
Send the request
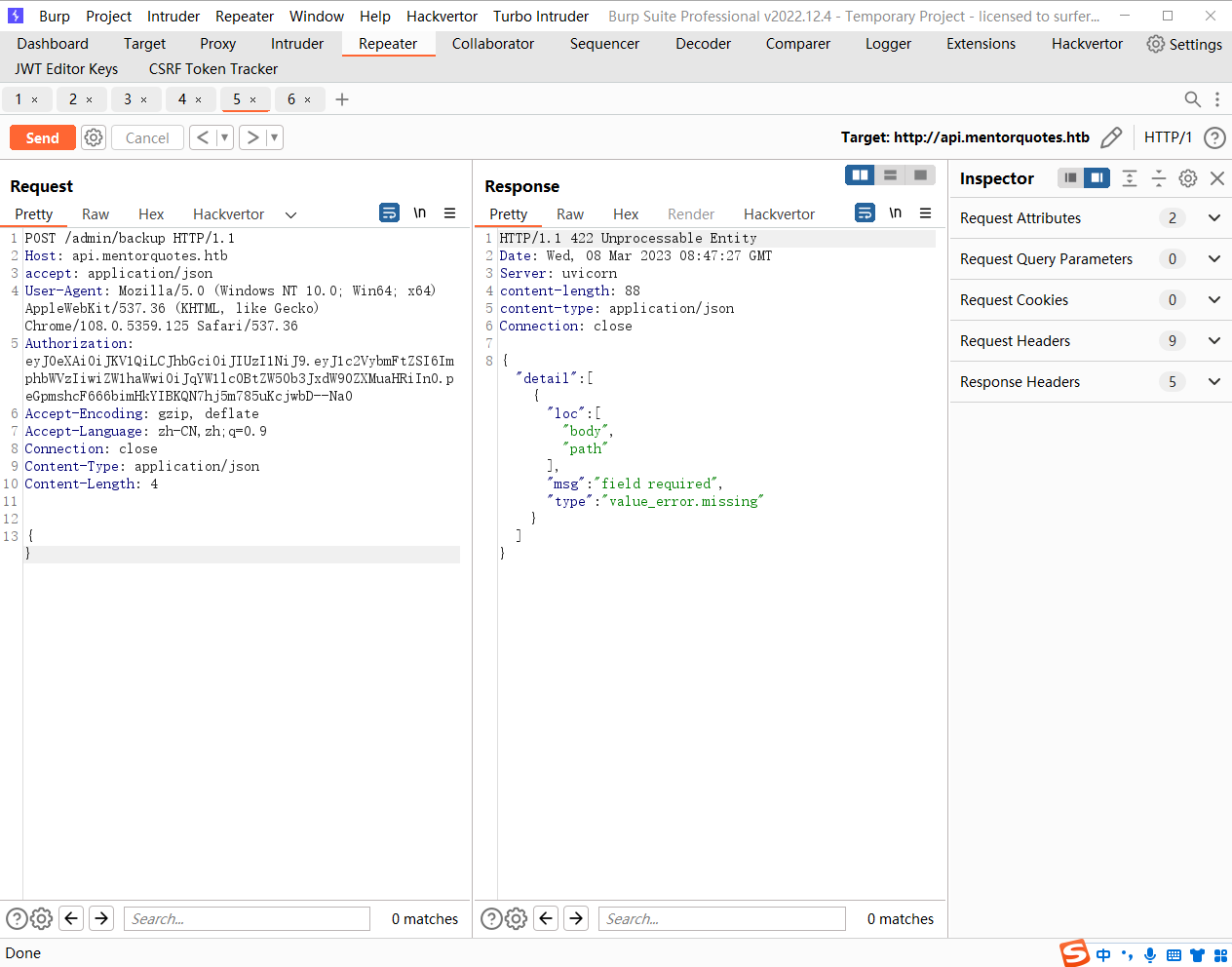tap(43, 137)
